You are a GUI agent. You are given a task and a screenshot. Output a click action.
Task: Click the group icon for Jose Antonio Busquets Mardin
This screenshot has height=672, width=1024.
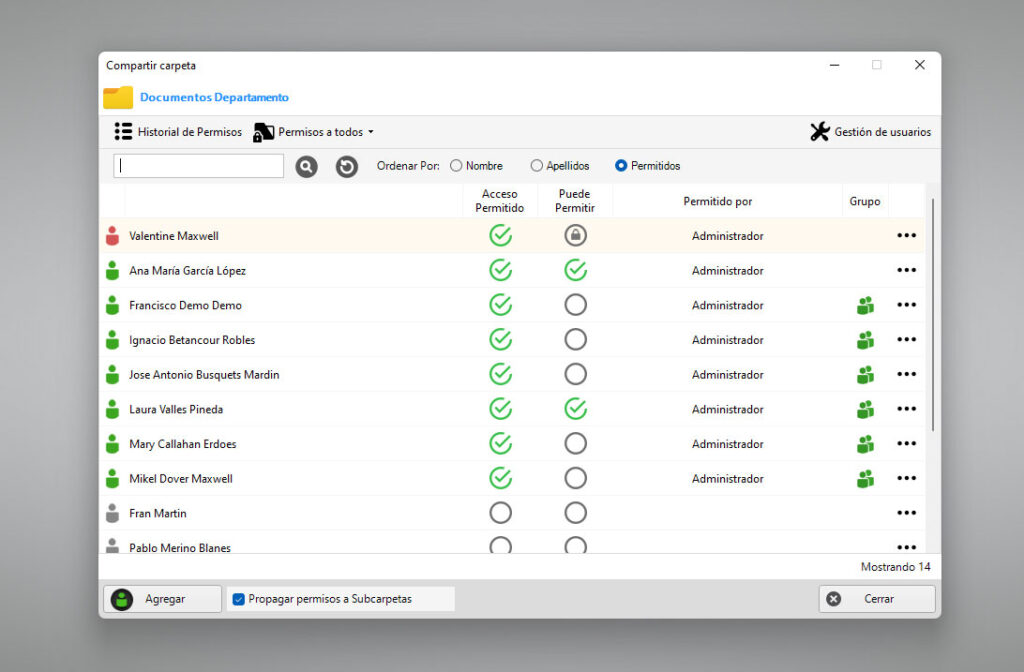(x=865, y=374)
